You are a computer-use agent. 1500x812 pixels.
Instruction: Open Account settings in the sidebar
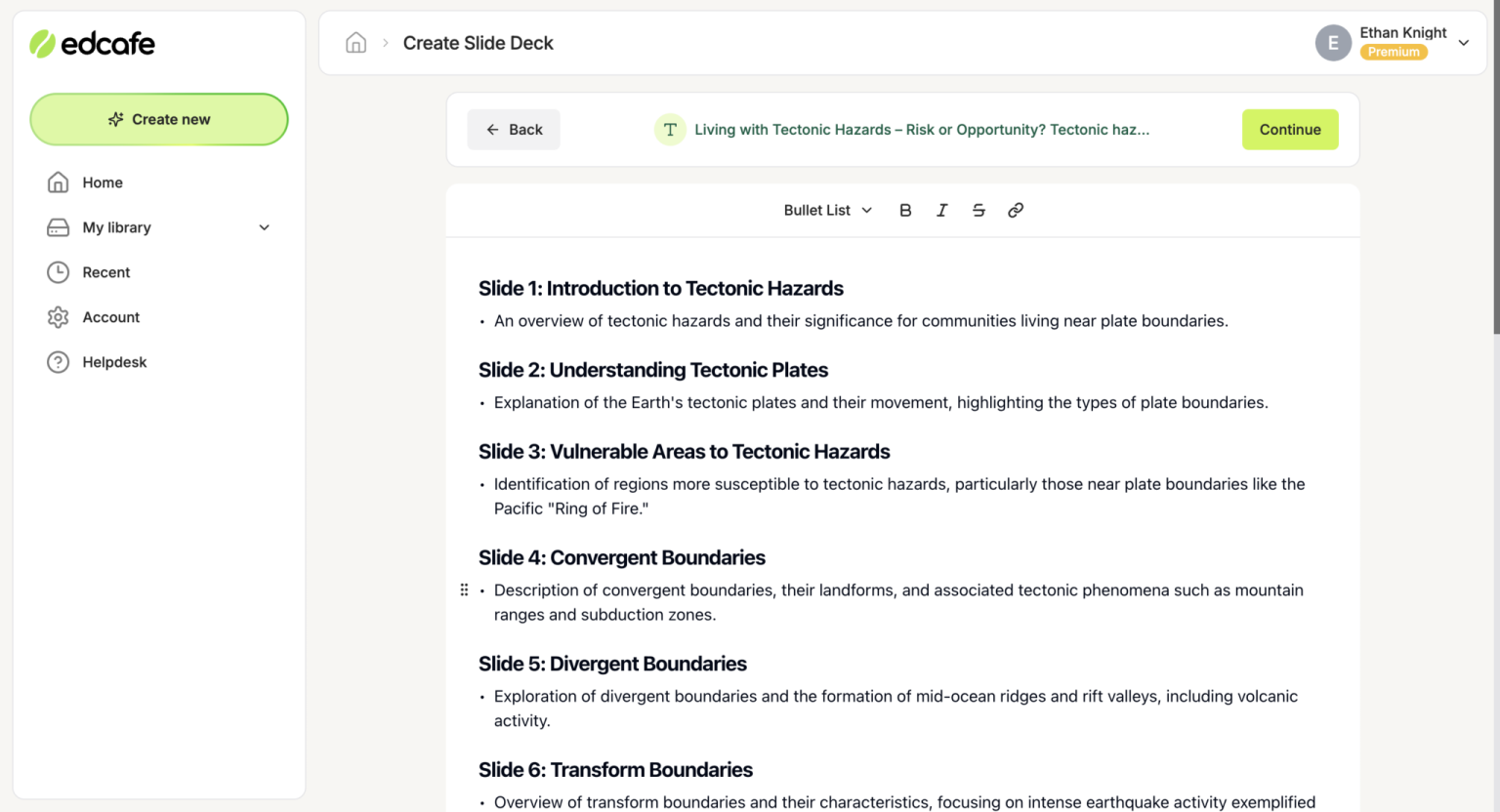point(110,317)
